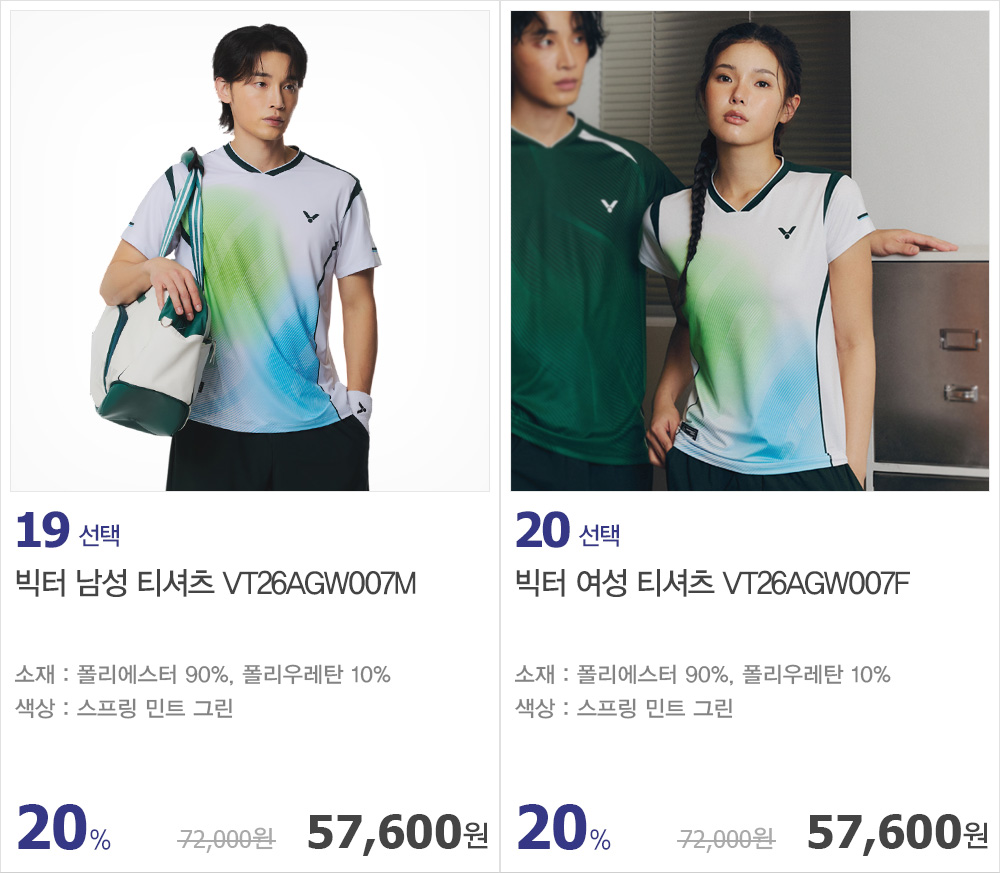Click the women's shirt material description
The width and height of the screenshot is (1000, 873).
703,674
